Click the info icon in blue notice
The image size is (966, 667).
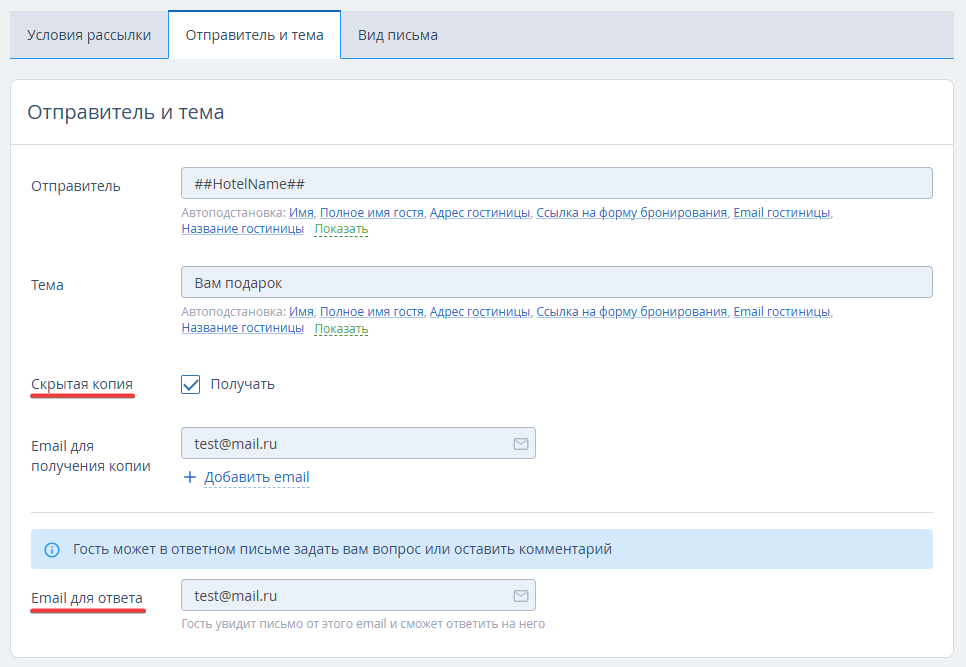pos(52,549)
